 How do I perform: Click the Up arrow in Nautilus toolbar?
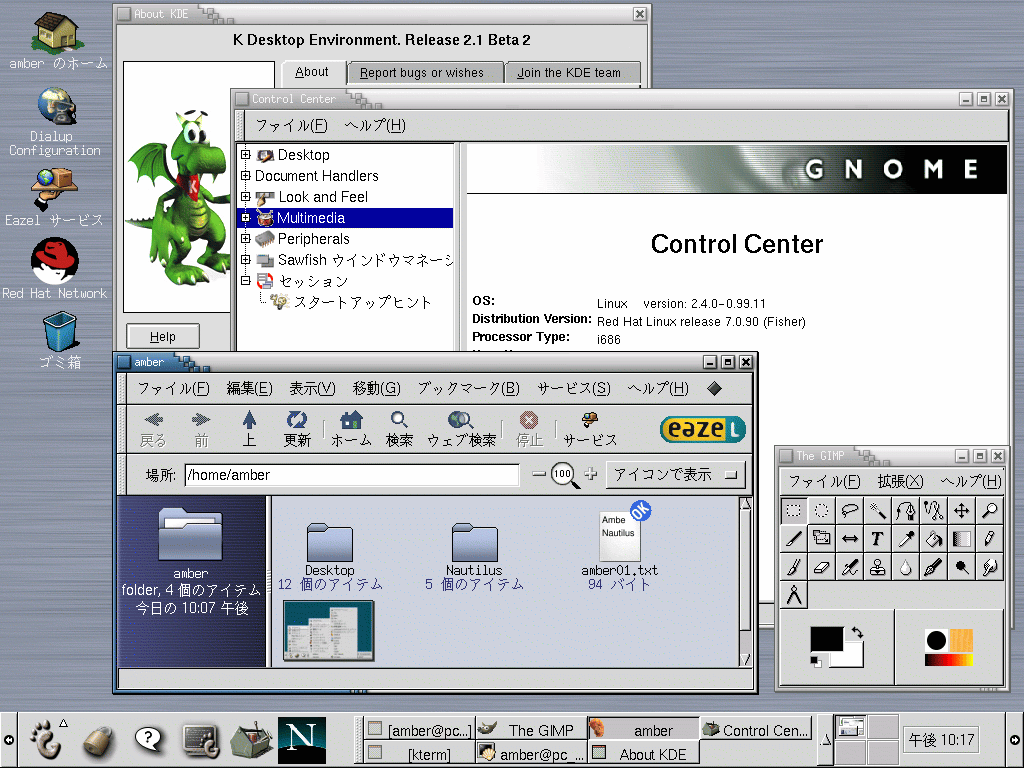click(249, 429)
